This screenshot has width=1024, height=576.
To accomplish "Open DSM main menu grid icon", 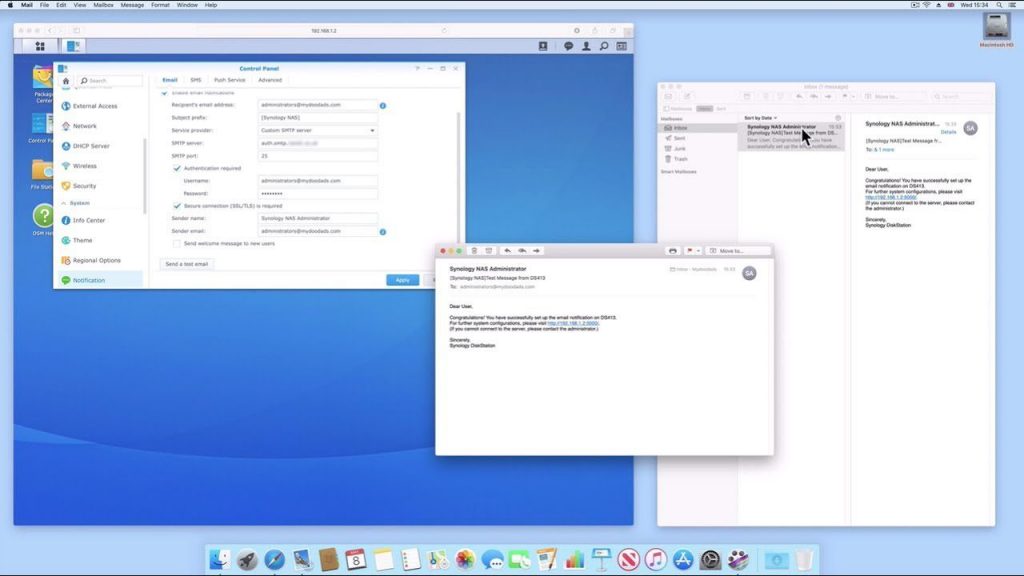I will click(40, 46).
